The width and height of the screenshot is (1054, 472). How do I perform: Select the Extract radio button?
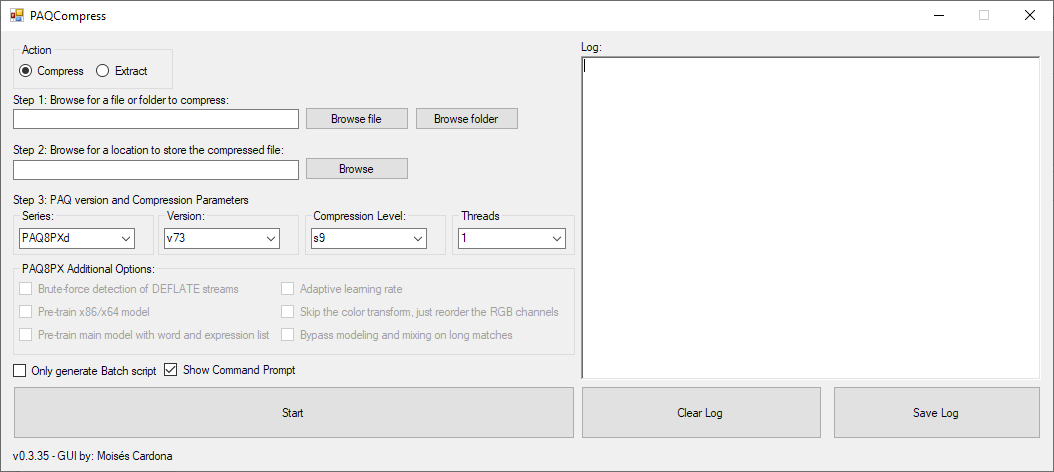click(x=102, y=71)
